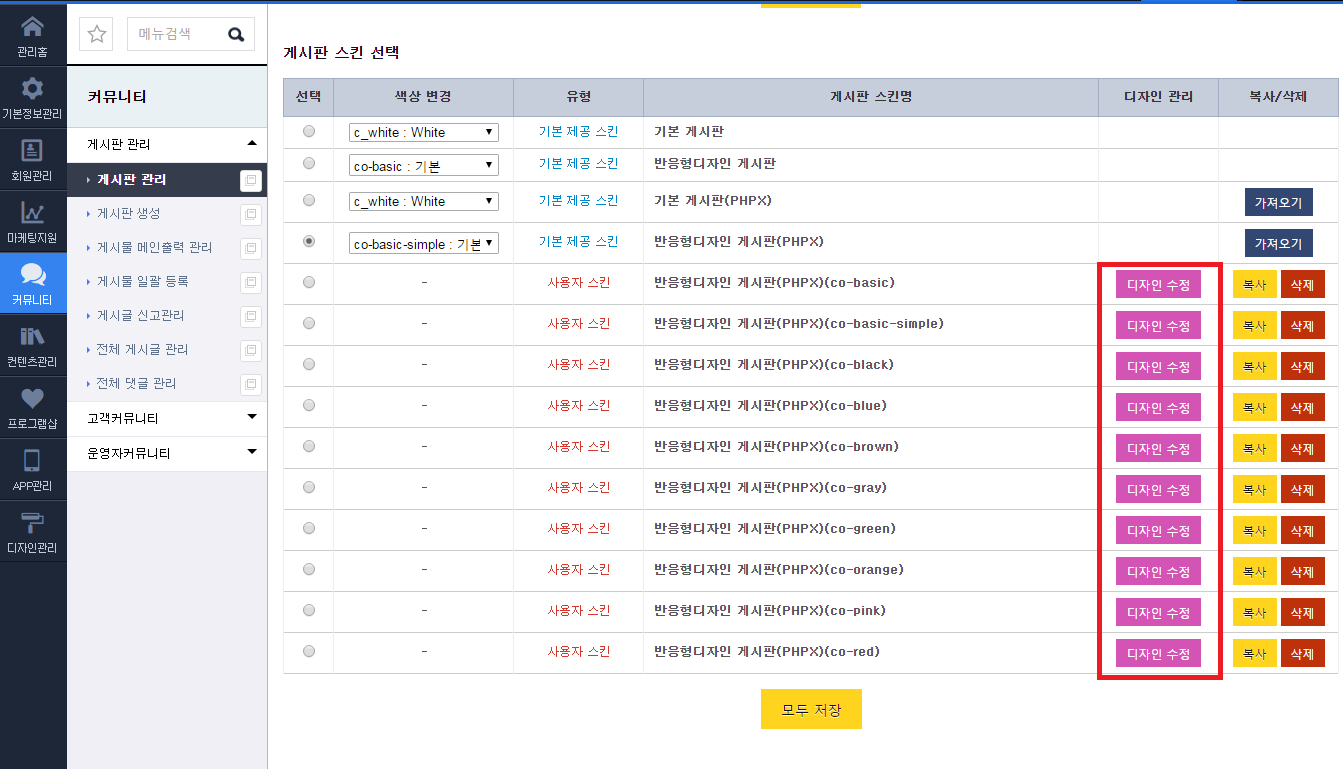Open 게시판 생성 menu item
This screenshot has width=1343, height=769.
click(x=129, y=213)
